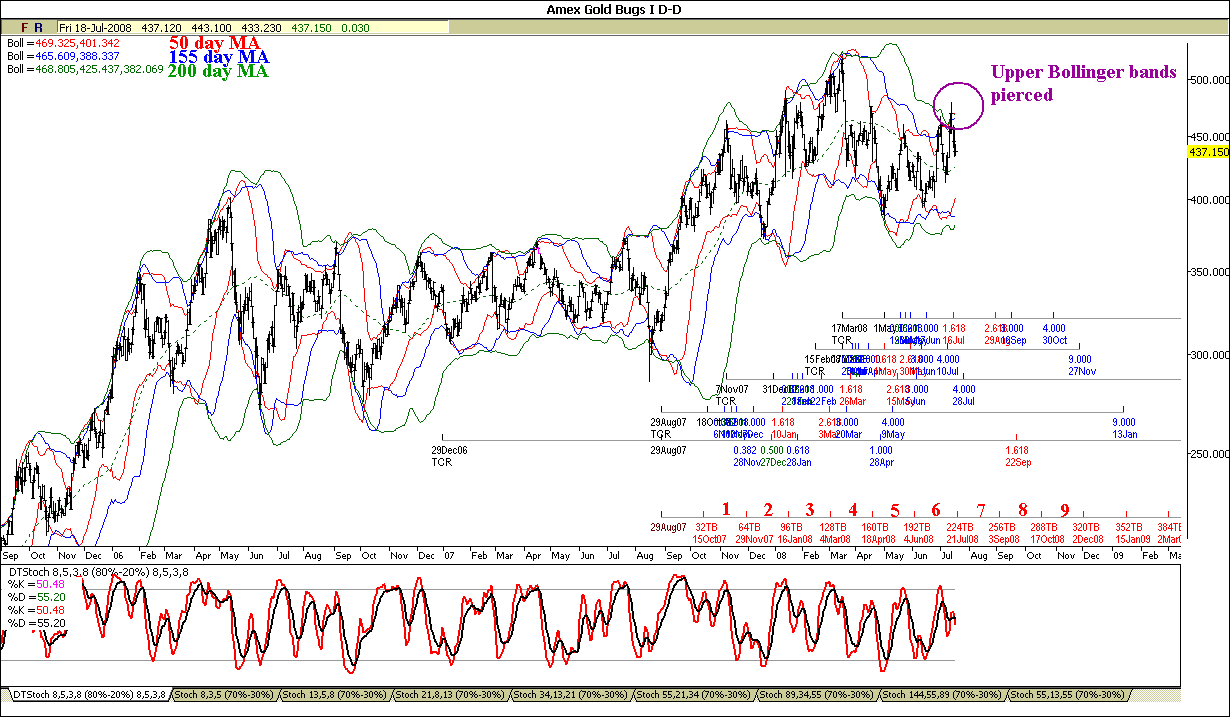Click the 15Oct07 cycle date

[710, 539]
